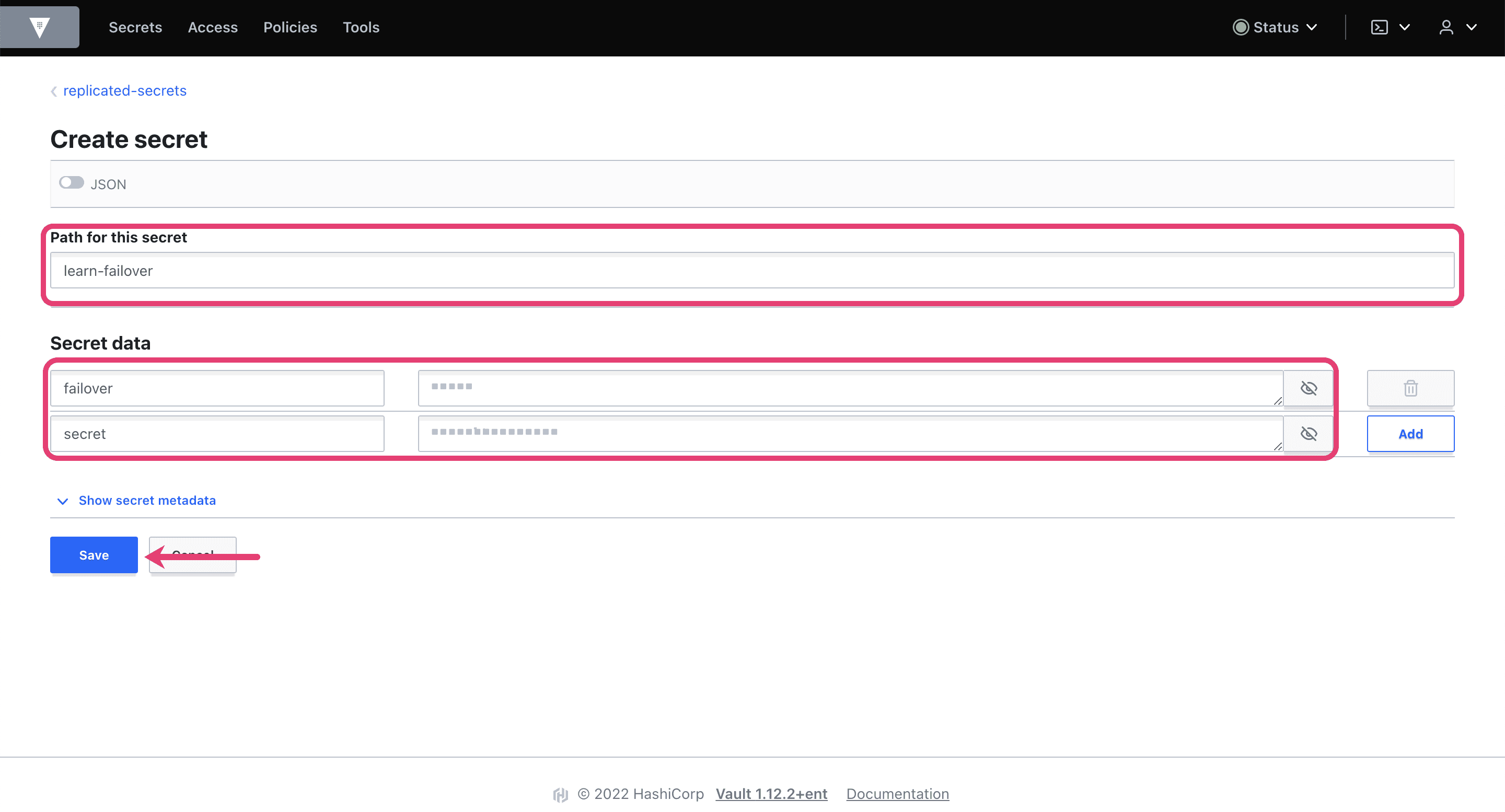Screen dimensions: 1505x812
Task: Enable the JSON toggle switch
Action: (x=71, y=183)
